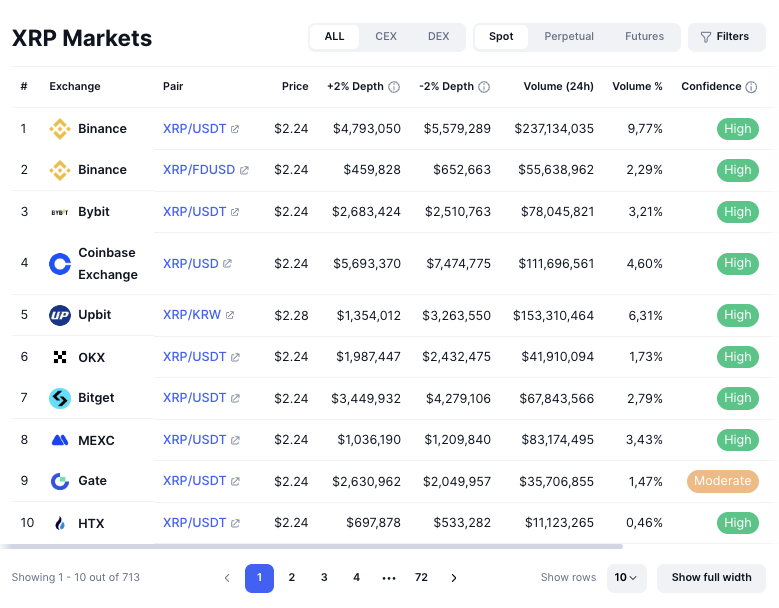Click the $153,310,464 volume cell

[553, 315]
